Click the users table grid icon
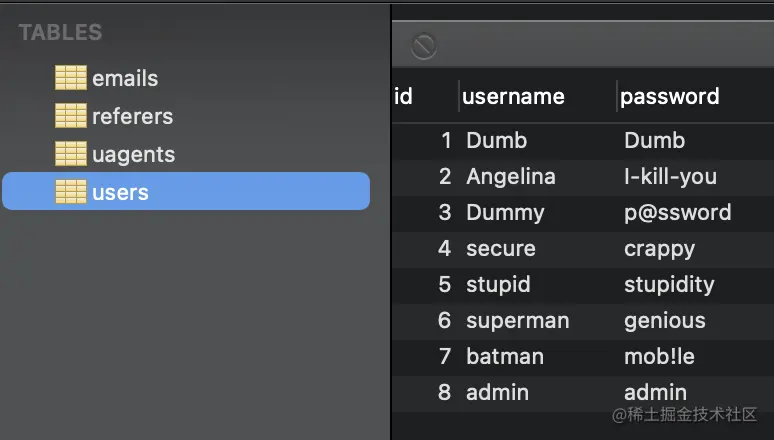Viewport: 774px width, 440px height. click(x=71, y=192)
